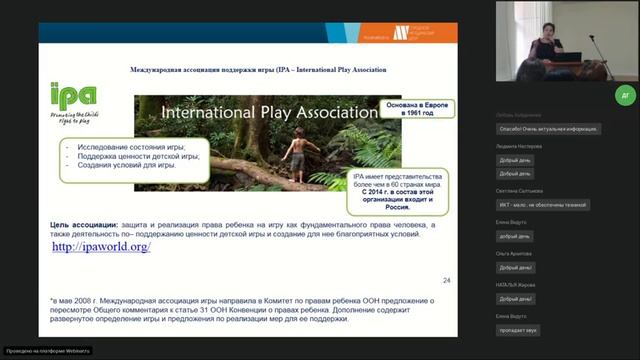The image size is (640, 360).
Task: Open the ipaworld.org link on the slide
Action: pos(101,247)
